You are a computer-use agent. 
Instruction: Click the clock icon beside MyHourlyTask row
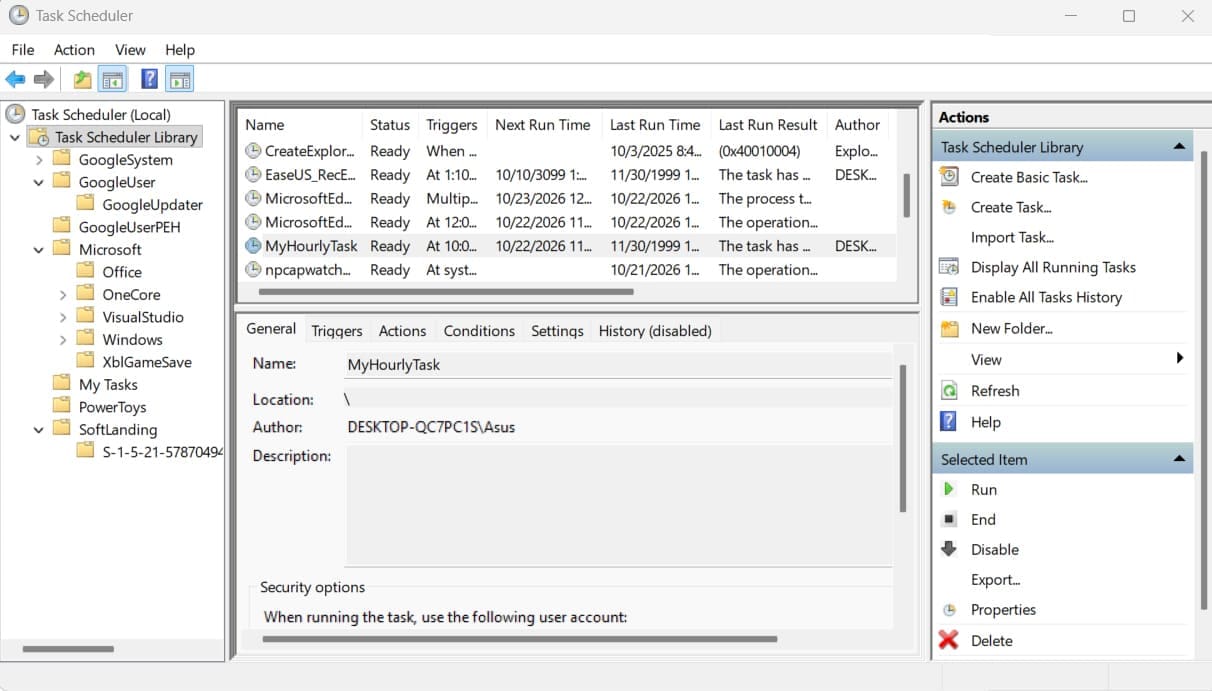(253, 246)
